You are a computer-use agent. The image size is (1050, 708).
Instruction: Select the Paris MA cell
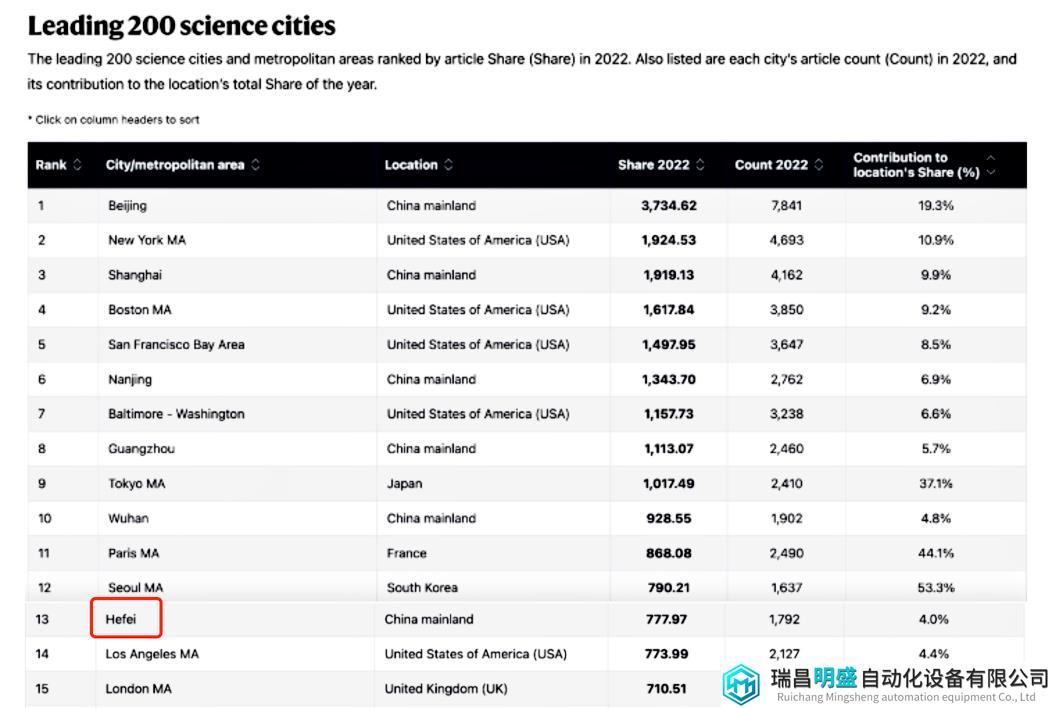click(133, 553)
